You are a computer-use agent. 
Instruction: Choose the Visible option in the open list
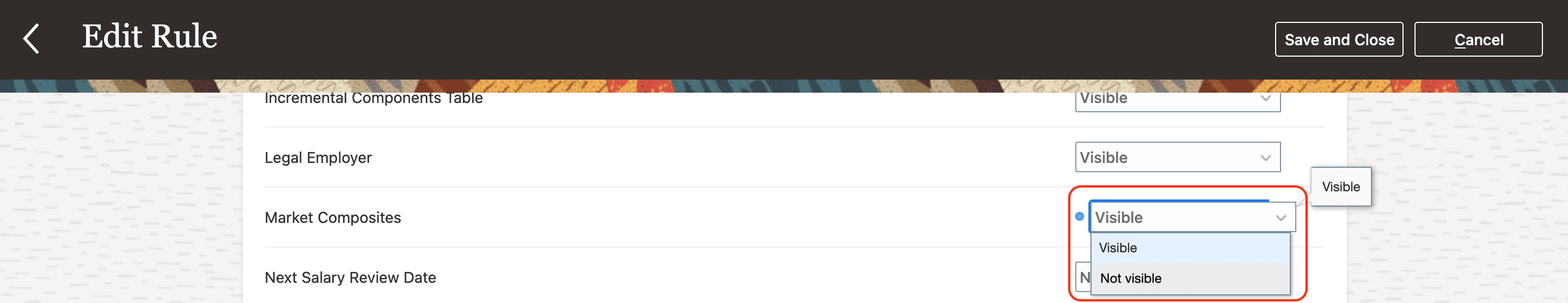point(1190,248)
